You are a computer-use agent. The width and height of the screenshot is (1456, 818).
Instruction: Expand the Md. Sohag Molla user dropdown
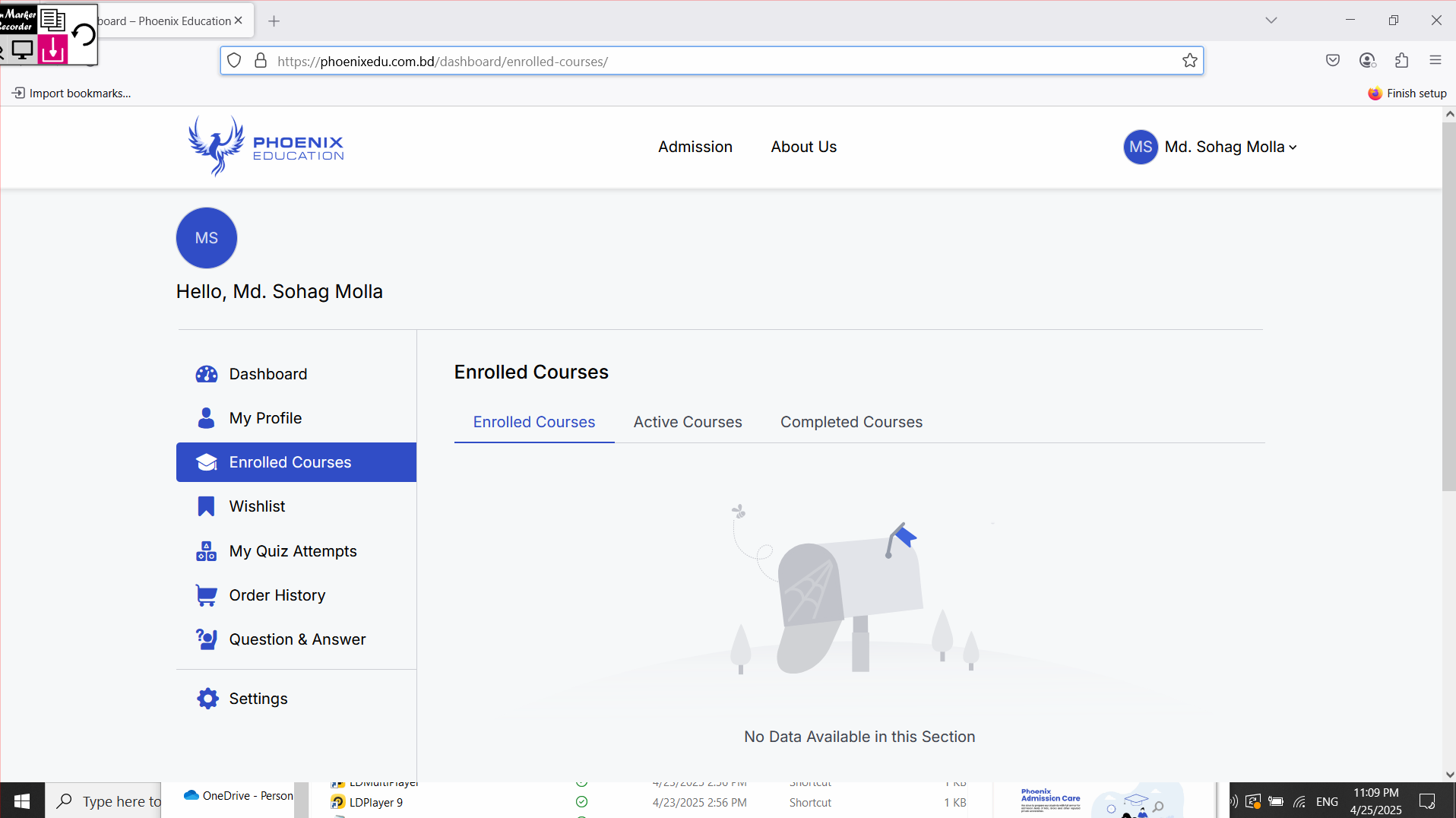click(1230, 147)
